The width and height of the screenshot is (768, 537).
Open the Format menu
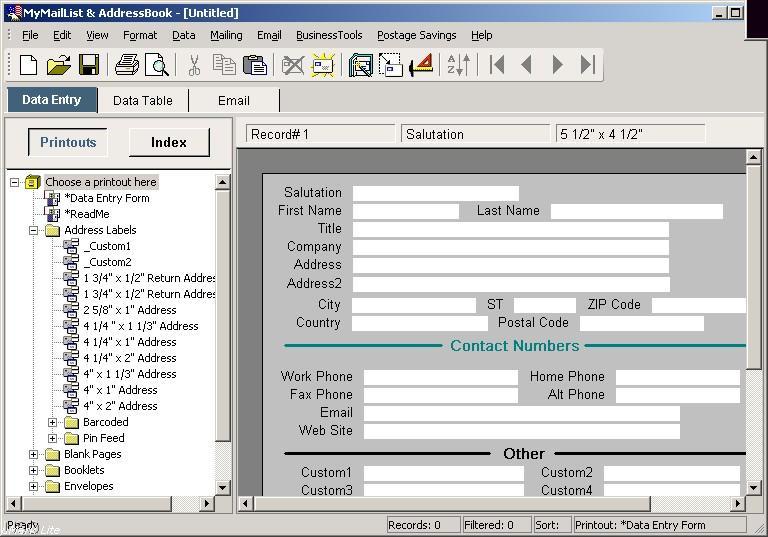click(x=140, y=35)
